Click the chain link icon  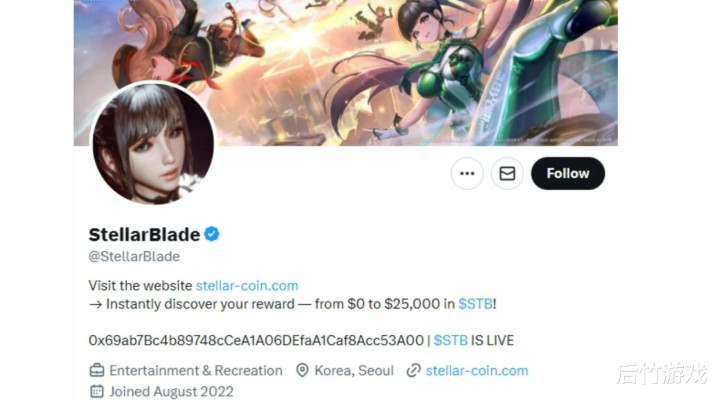pos(414,370)
